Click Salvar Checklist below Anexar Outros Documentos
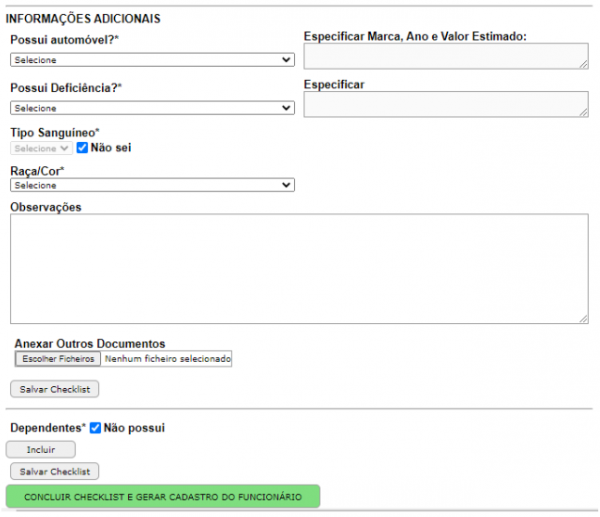This screenshot has width=600, height=517. pyautogui.click(x=55, y=389)
